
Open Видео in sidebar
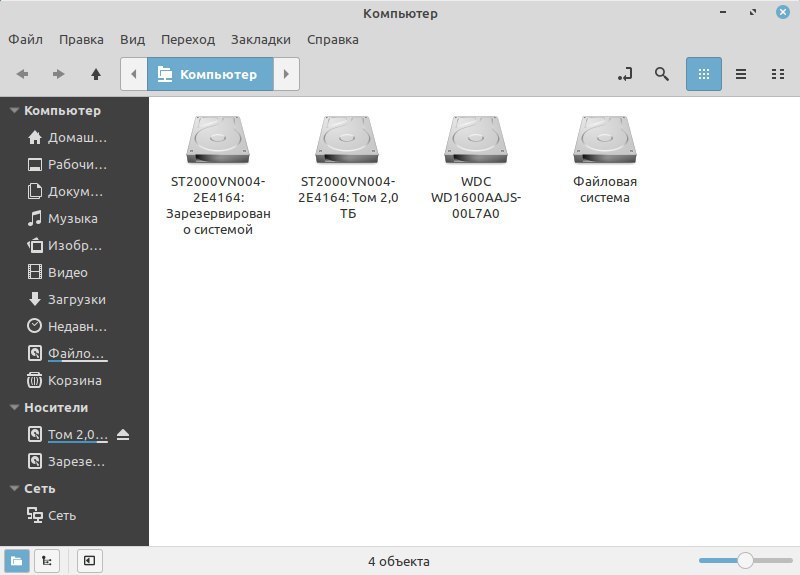(74, 272)
